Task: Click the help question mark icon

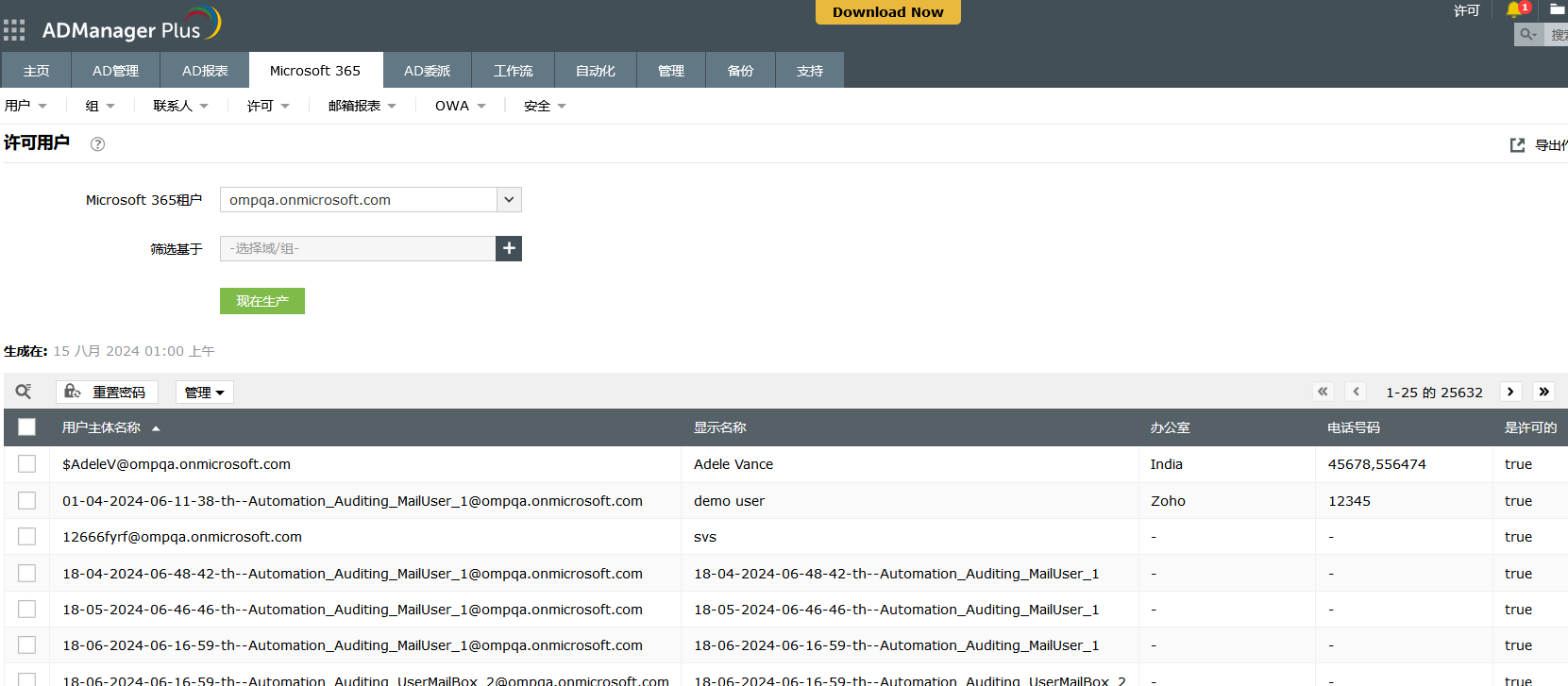Action: 97,144
